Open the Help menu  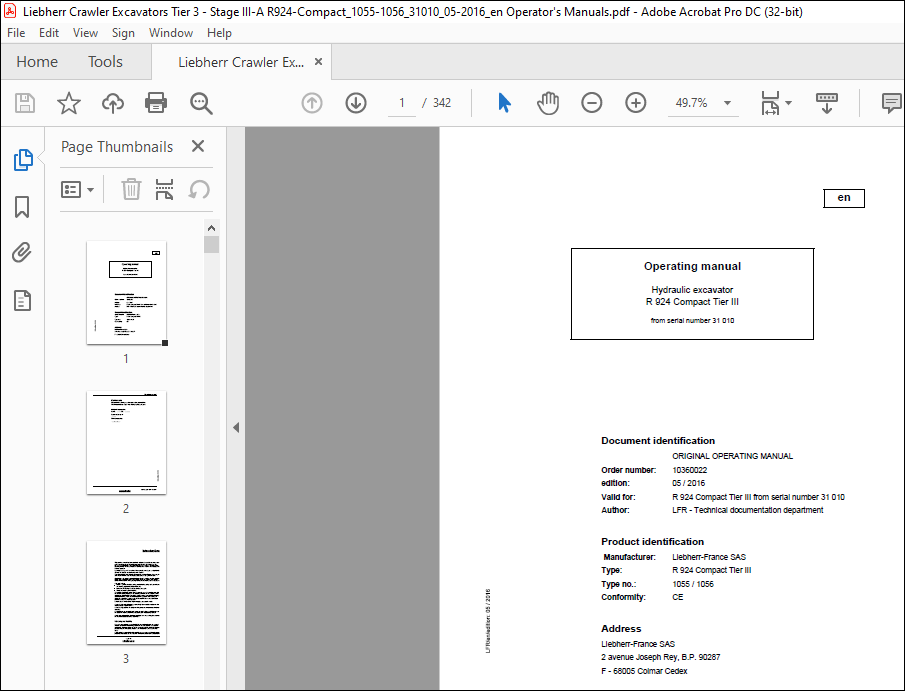coord(219,33)
